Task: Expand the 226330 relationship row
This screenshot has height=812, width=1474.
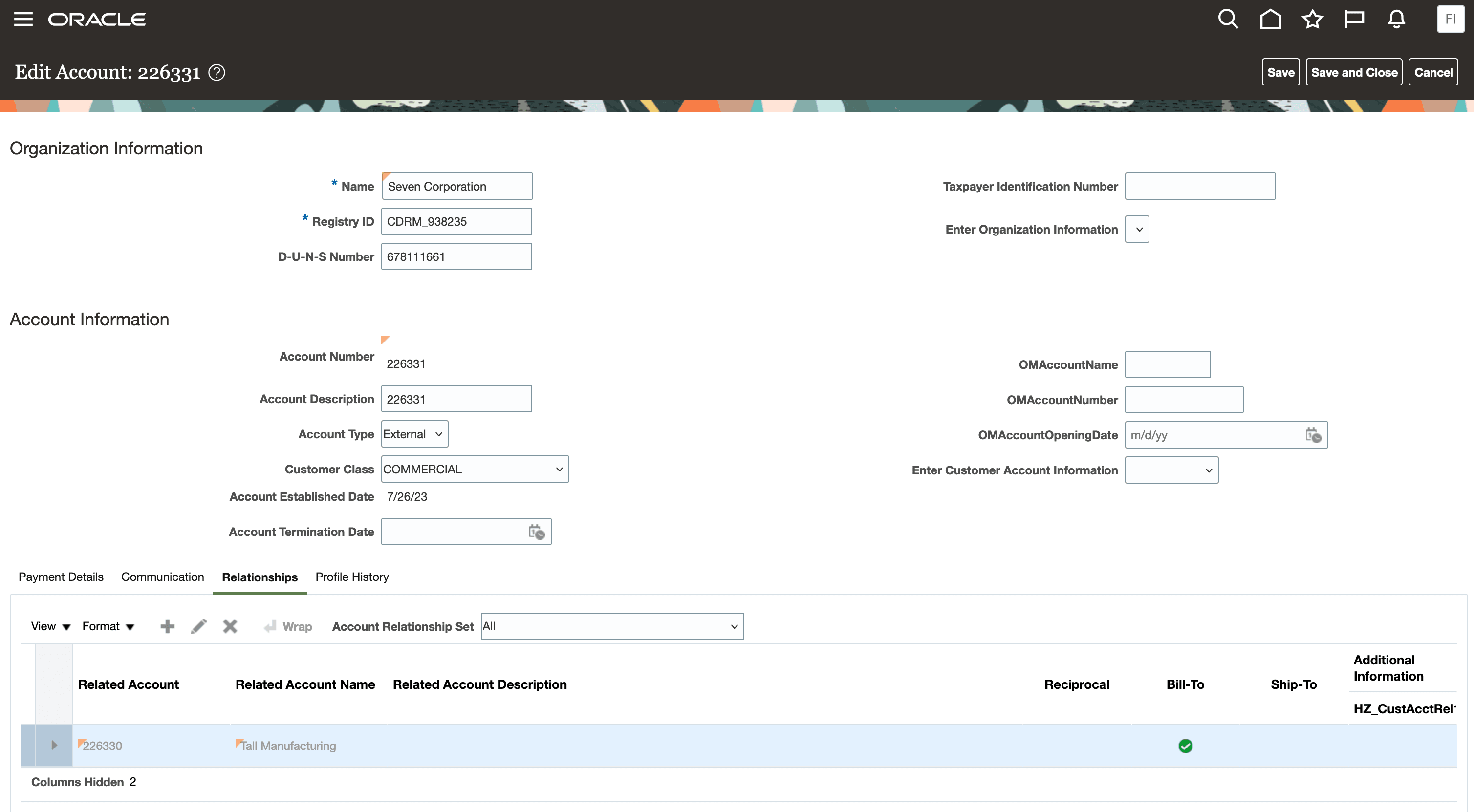Action: coord(54,745)
